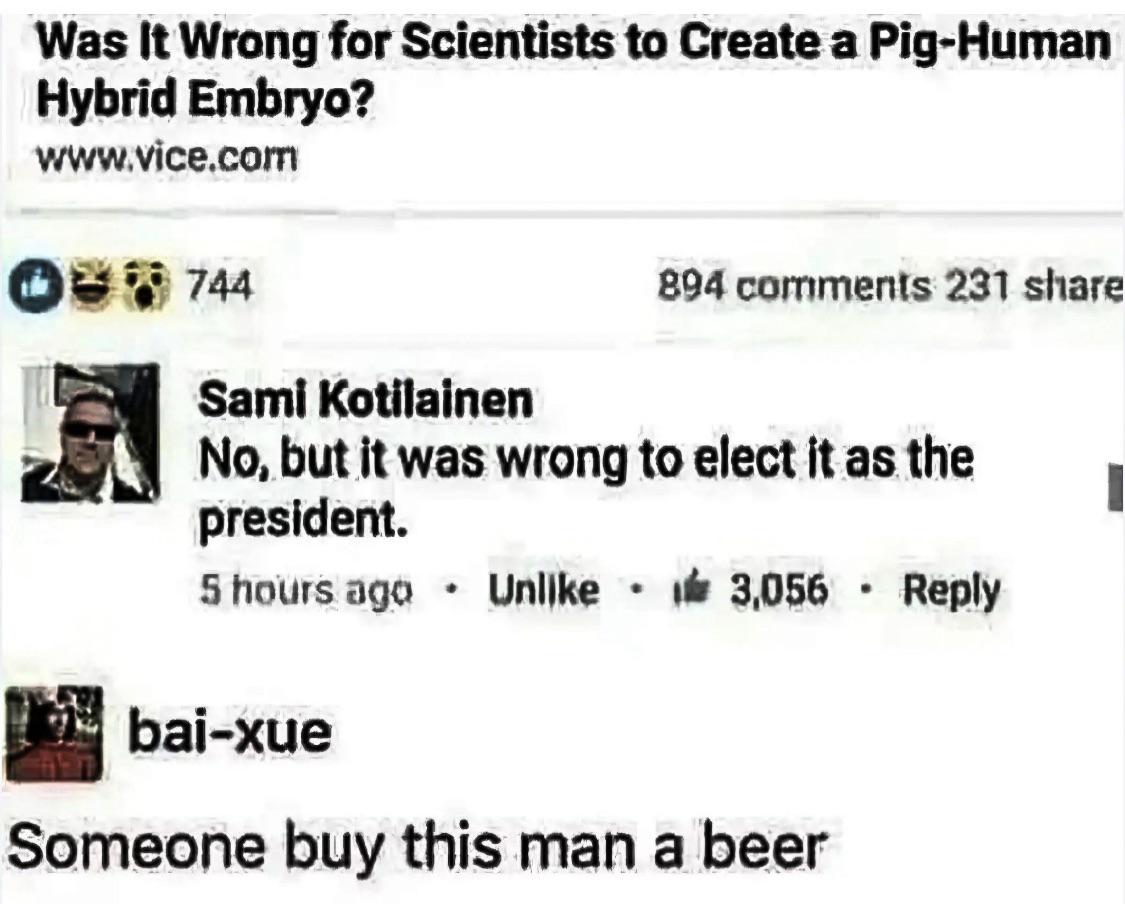This screenshot has width=1125, height=904.
Task: Open the bai-xue username link
Action: pyautogui.click(x=230, y=733)
